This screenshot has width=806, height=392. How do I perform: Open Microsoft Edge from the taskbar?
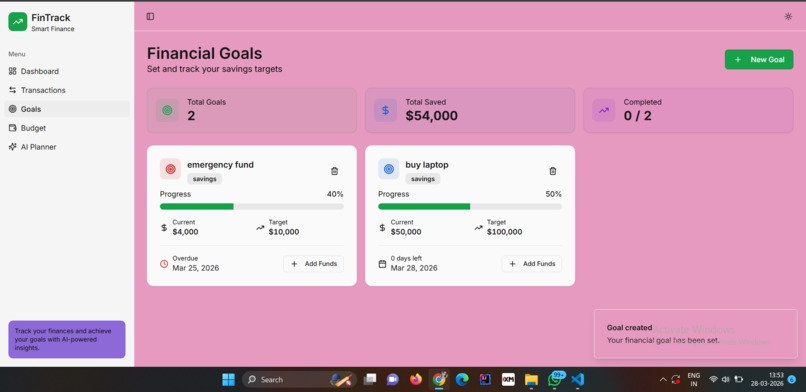(462, 380)
